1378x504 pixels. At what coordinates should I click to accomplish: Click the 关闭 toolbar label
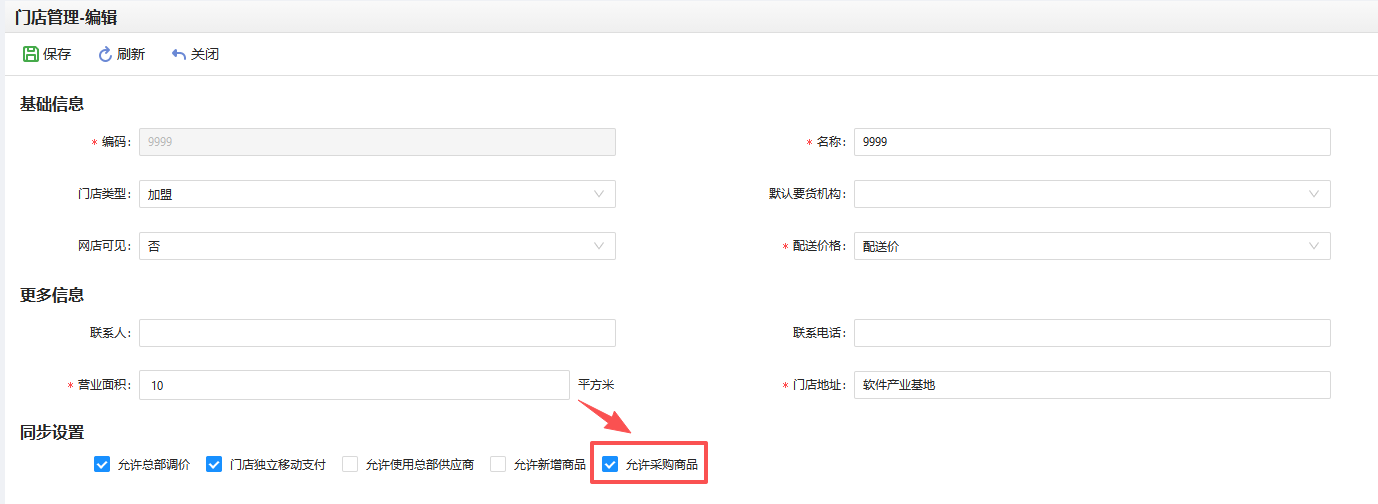(x=205, y=54)
